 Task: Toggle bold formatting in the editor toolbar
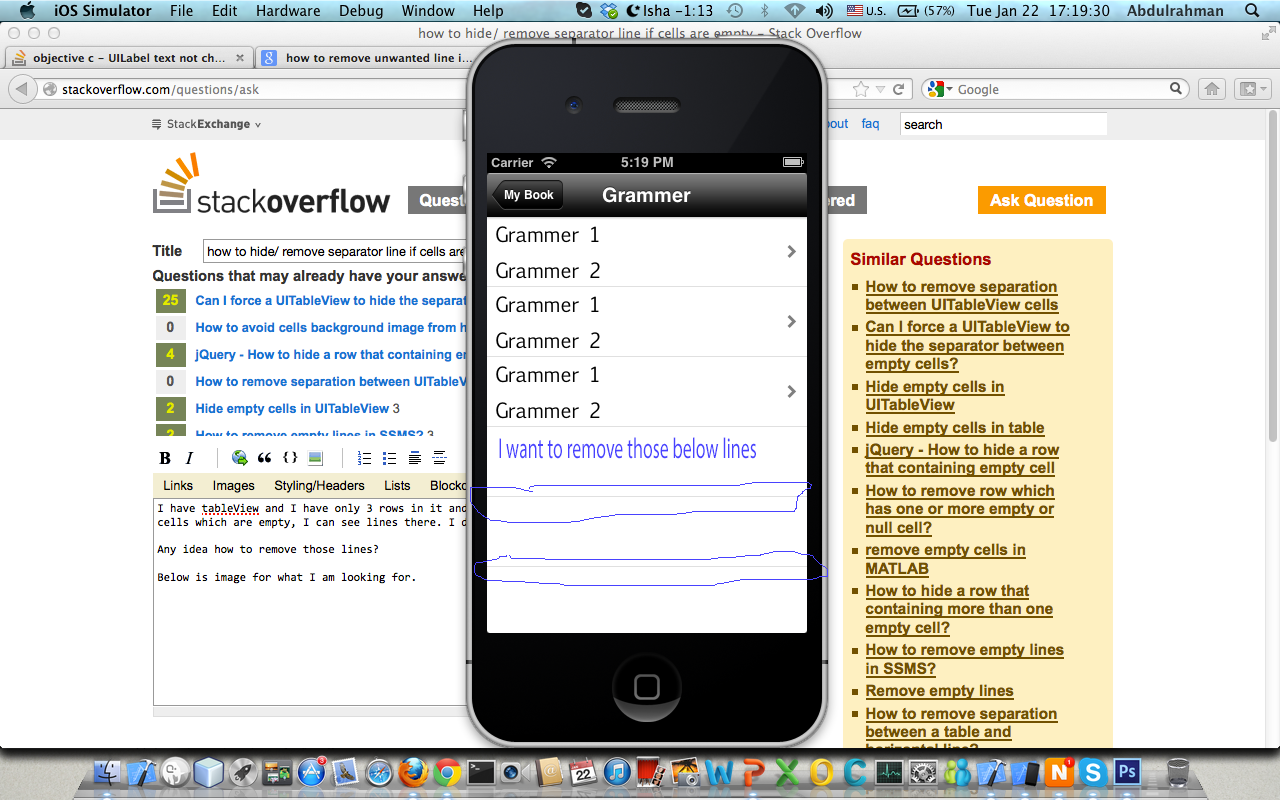[165, 458]
